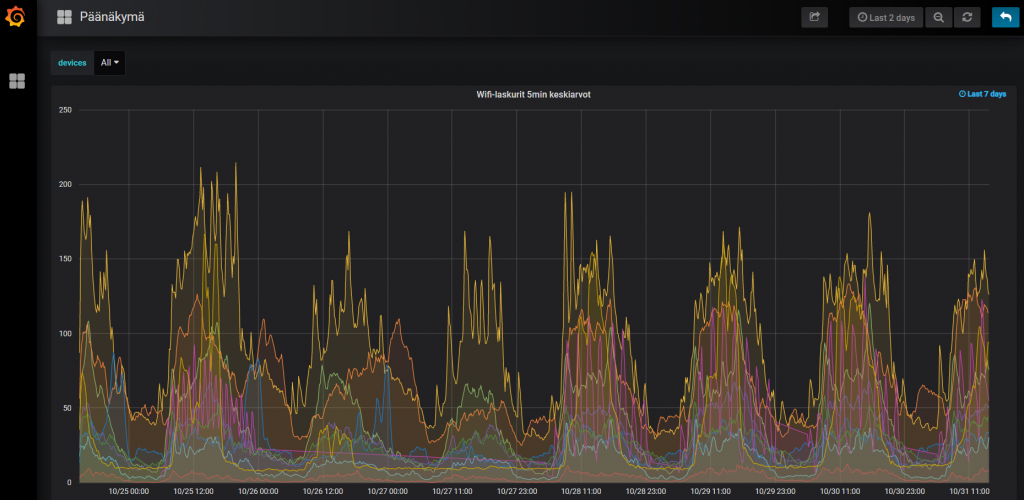Click the 10/27 00:00 x-axis label

388,491
